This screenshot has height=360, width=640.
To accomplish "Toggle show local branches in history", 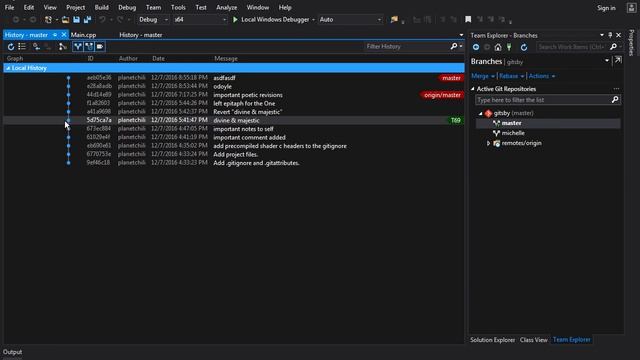I will click(x=78, y=47).
